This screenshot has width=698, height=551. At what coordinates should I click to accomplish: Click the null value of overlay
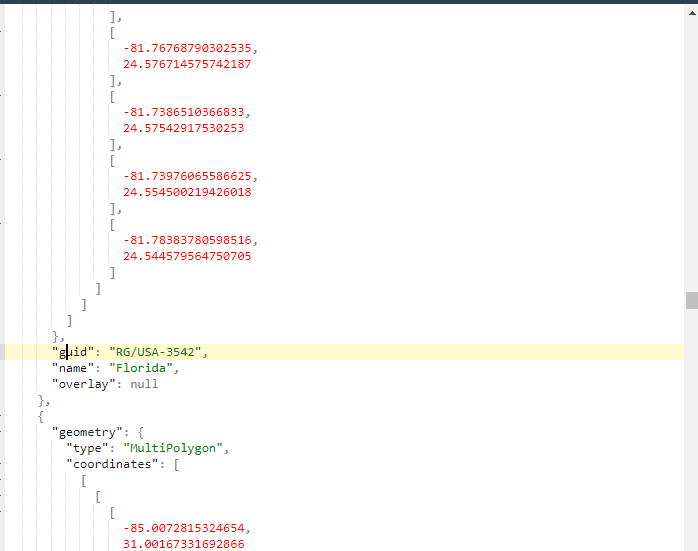click(x=144, y=384)
